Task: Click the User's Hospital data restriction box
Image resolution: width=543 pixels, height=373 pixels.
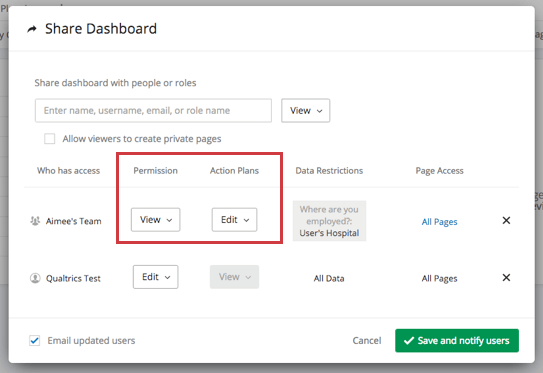Action: (329, 221)
